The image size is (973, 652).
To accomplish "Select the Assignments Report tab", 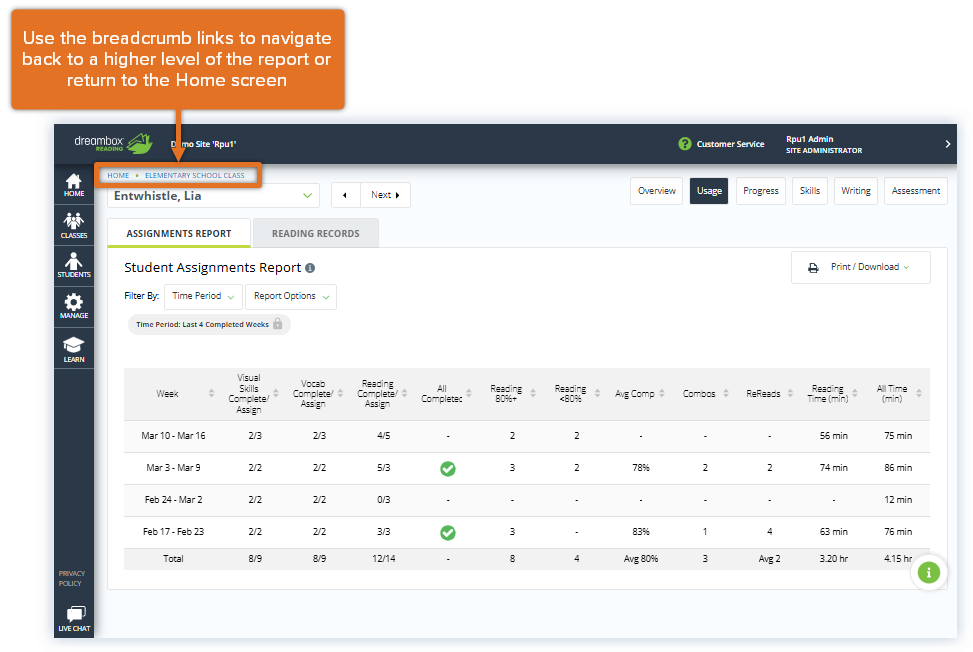I will pos(178,233).
